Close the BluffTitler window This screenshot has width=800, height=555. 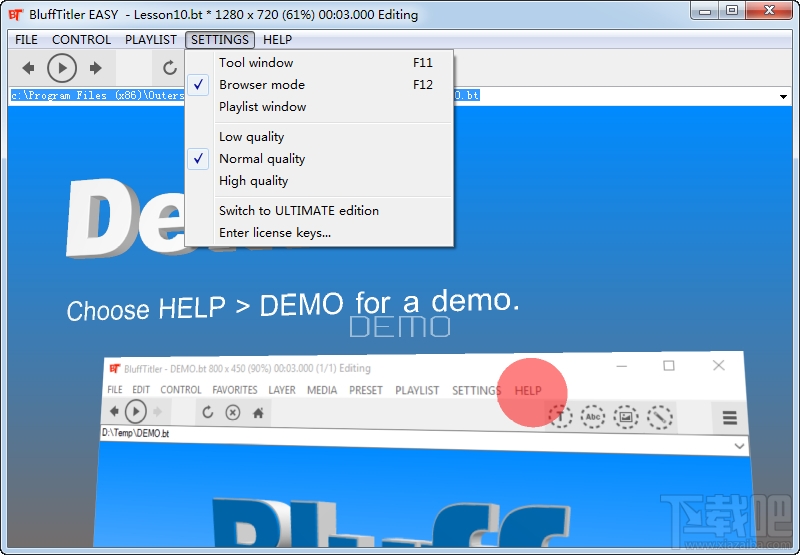pyautogui.click(x=769, y=11)
